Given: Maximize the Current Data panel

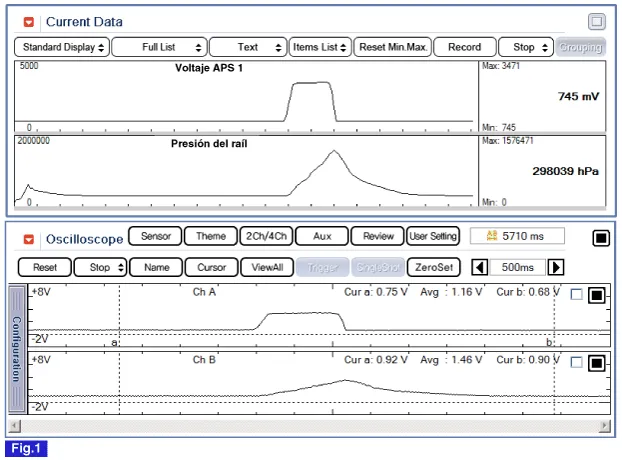Looking at the screenshot, I should point(596,21).
